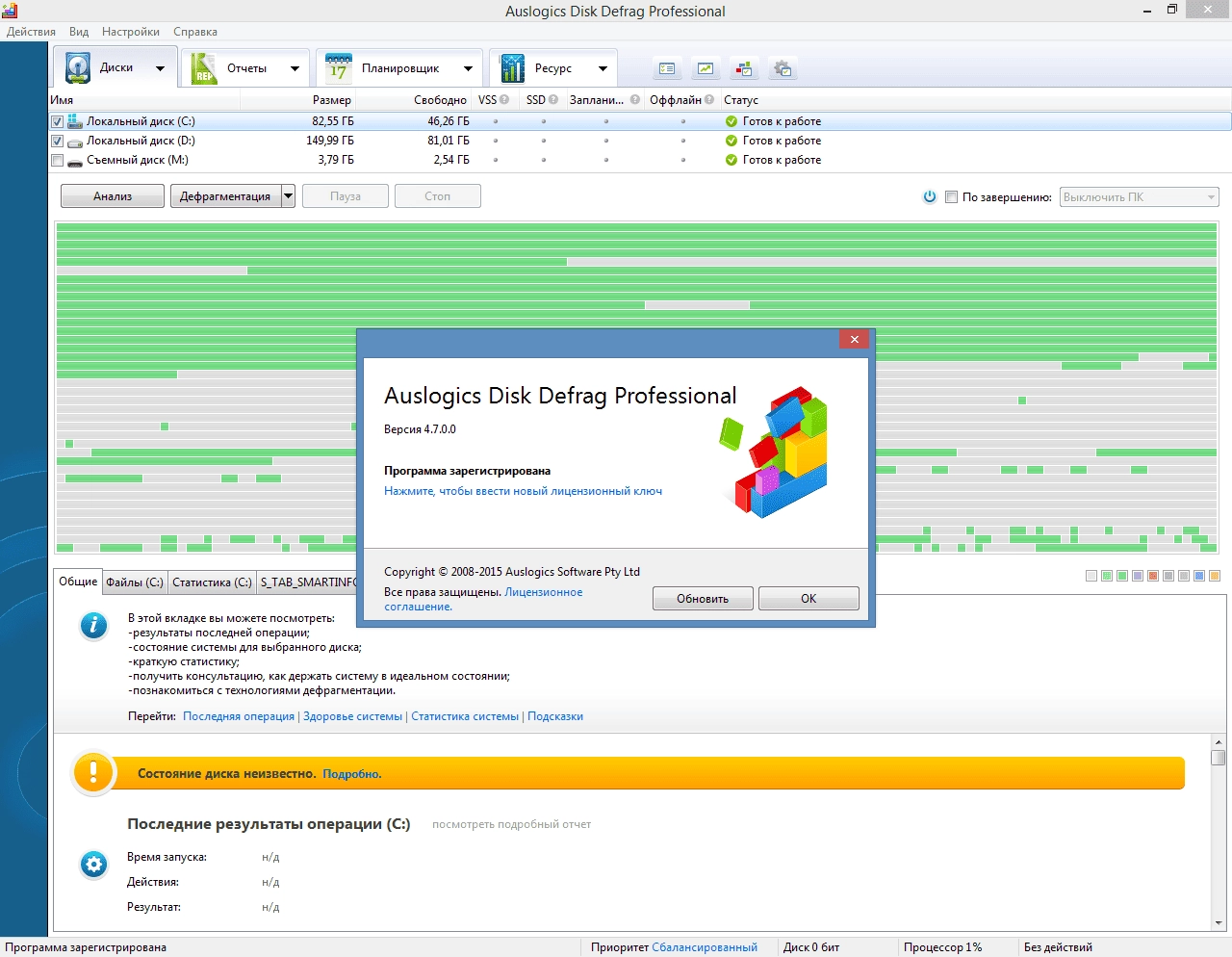Image resolution: width=1232 pixels, height=957 pixels.
Task: Switch to the Файлы (C:) tab
Action: [135, 582]
